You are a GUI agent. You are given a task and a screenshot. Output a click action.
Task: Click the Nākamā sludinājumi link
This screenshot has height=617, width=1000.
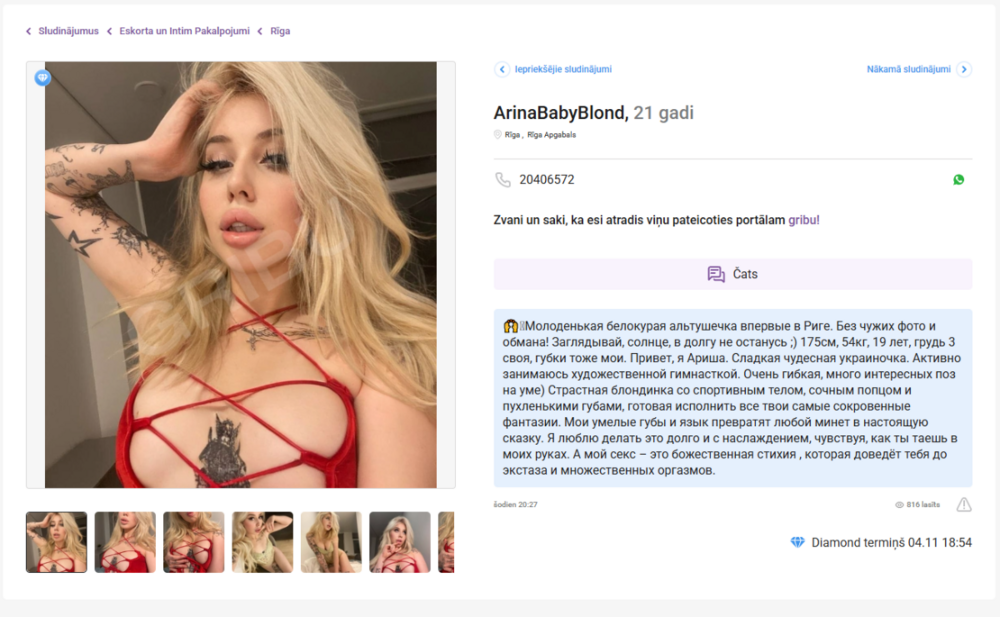[x=908, y=69]
